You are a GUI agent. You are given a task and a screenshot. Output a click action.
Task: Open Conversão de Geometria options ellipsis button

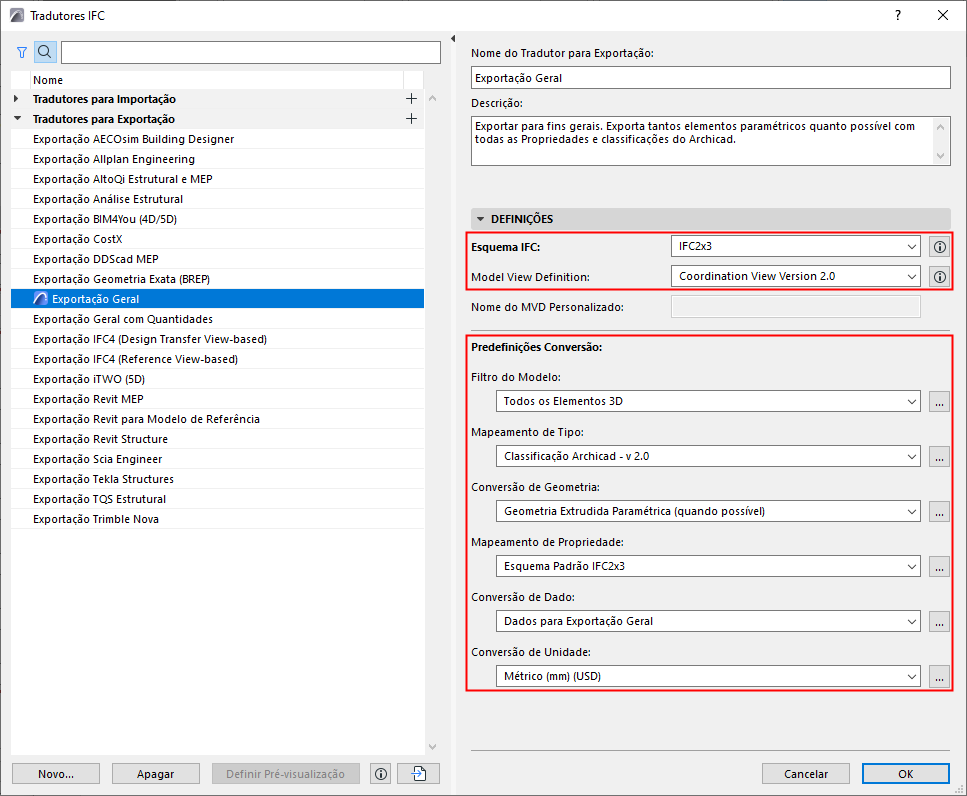tap(939, 511)
